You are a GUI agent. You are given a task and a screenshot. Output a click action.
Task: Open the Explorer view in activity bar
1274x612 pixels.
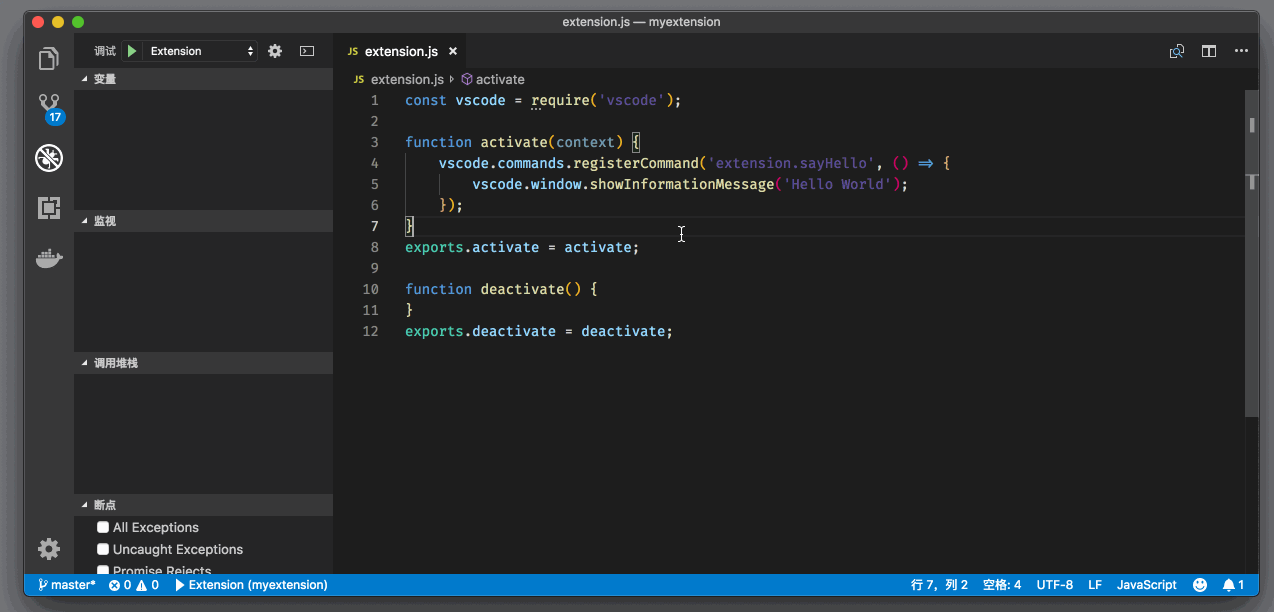49,60
